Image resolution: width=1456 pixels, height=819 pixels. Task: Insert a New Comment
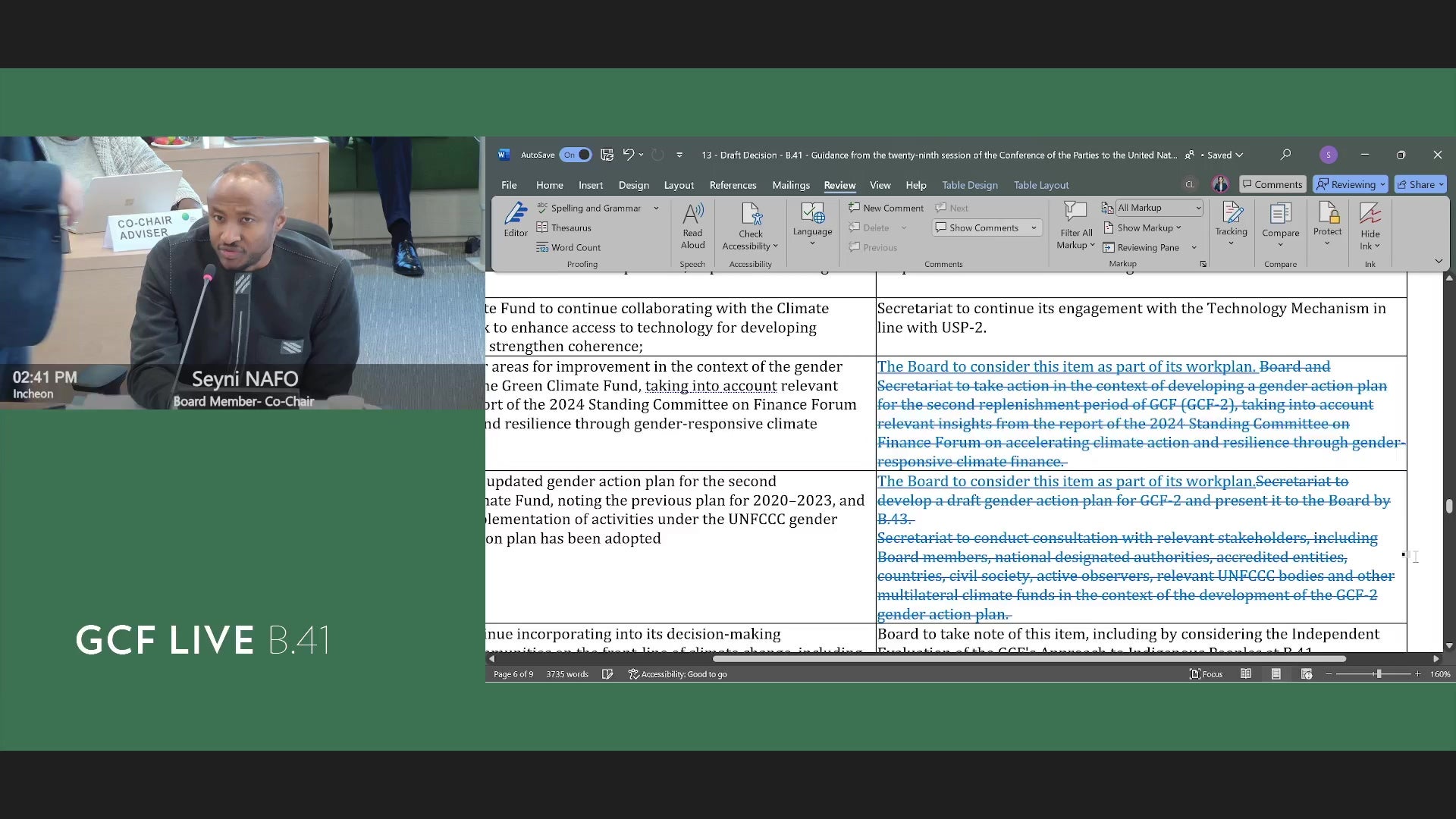coord(886,208)
